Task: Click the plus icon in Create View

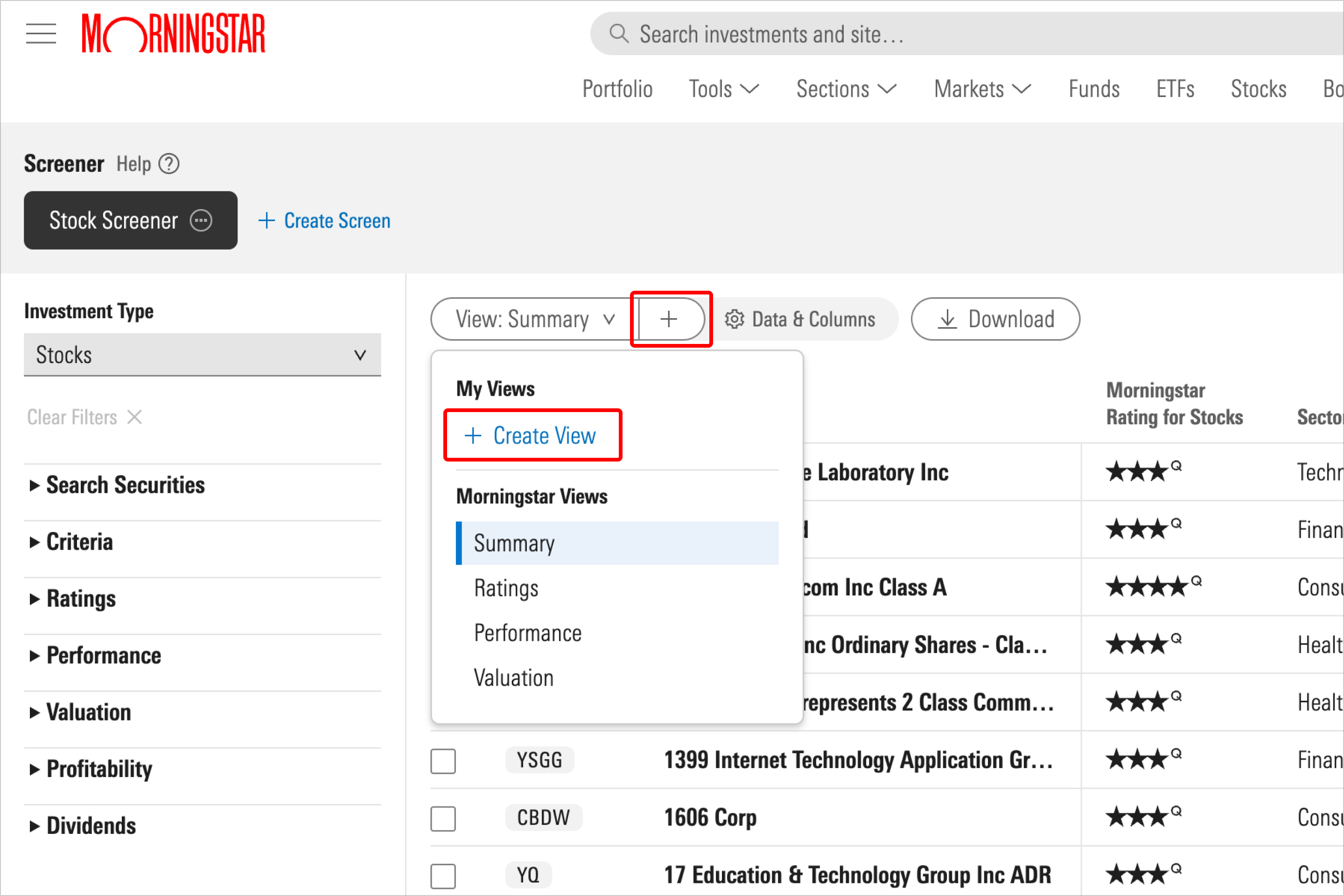Action: (x=473, y=435)
